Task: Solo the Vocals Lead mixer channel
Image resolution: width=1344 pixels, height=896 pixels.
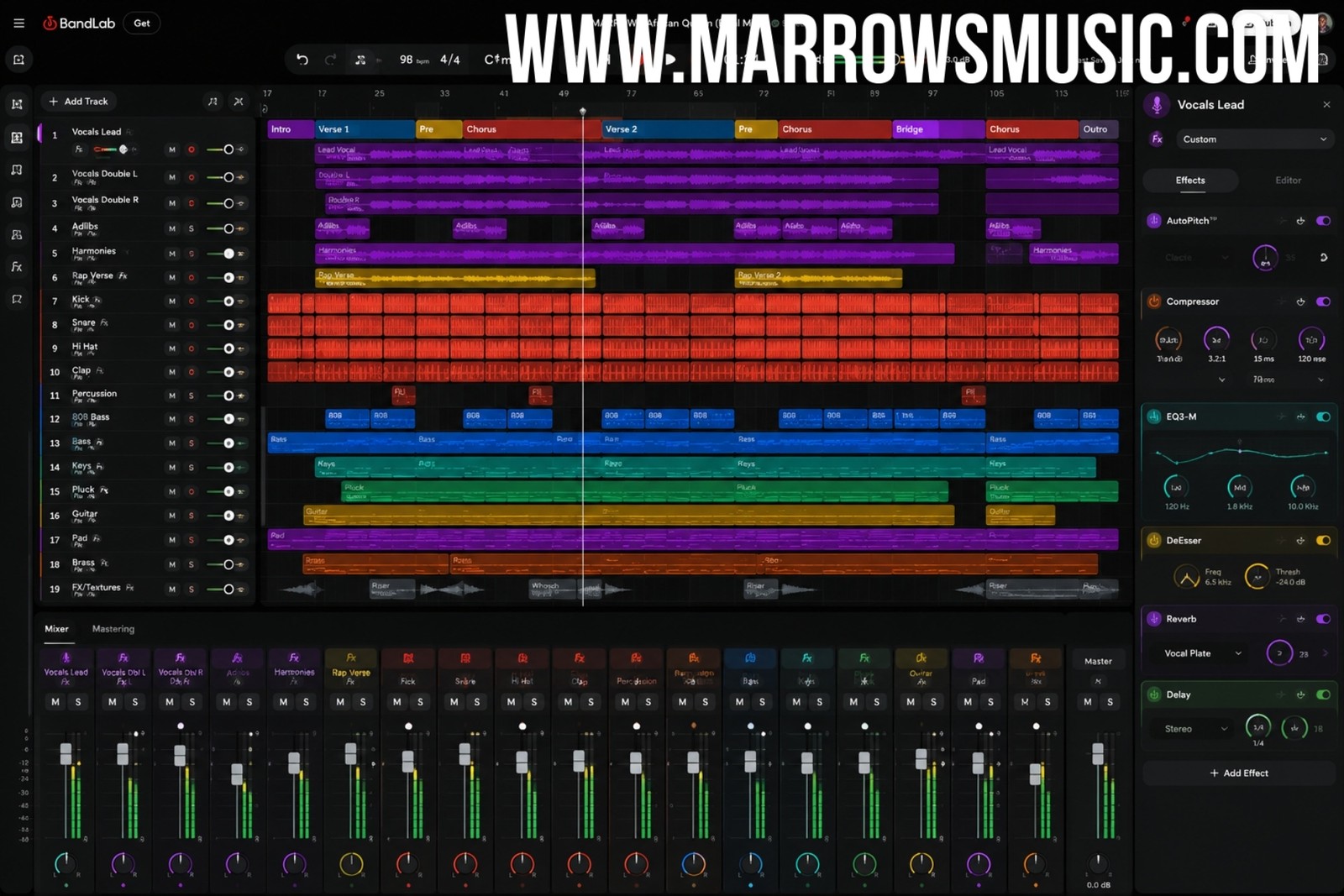Action: coord(78,702)
